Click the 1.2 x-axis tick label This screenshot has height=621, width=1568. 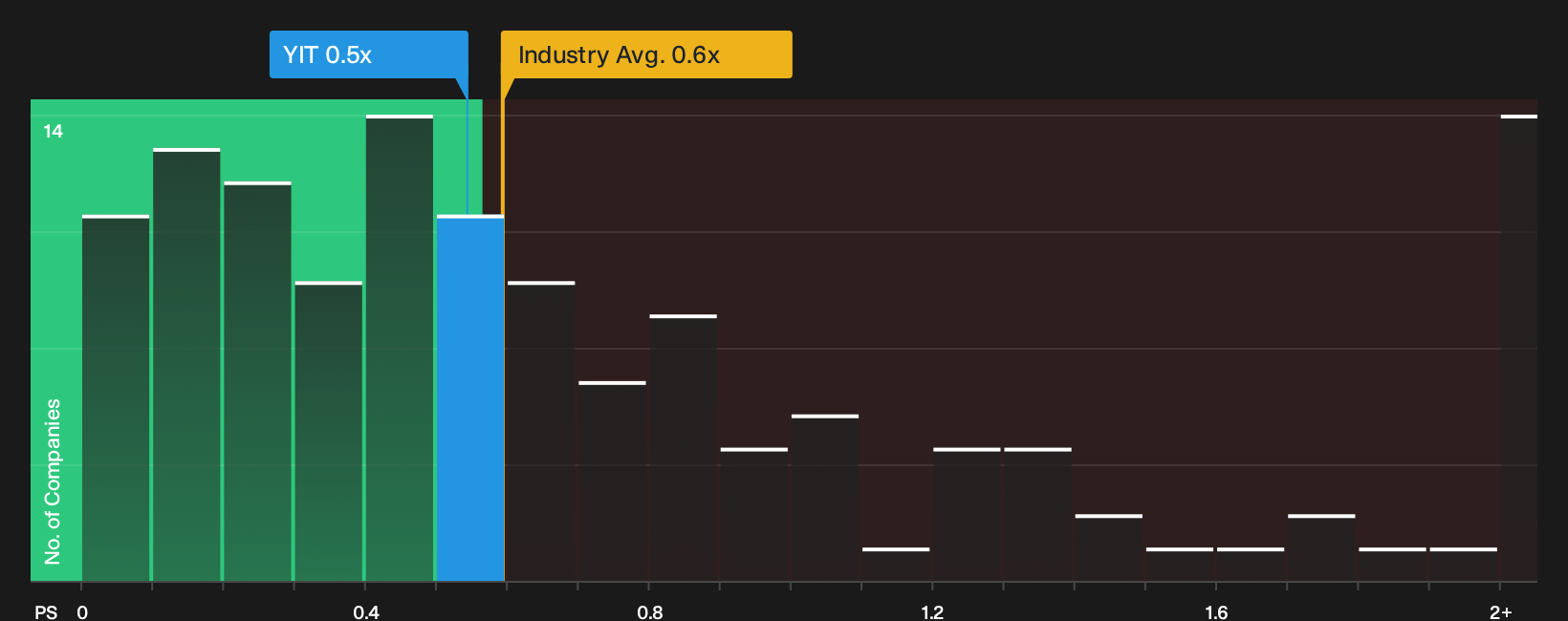point(932,612)
